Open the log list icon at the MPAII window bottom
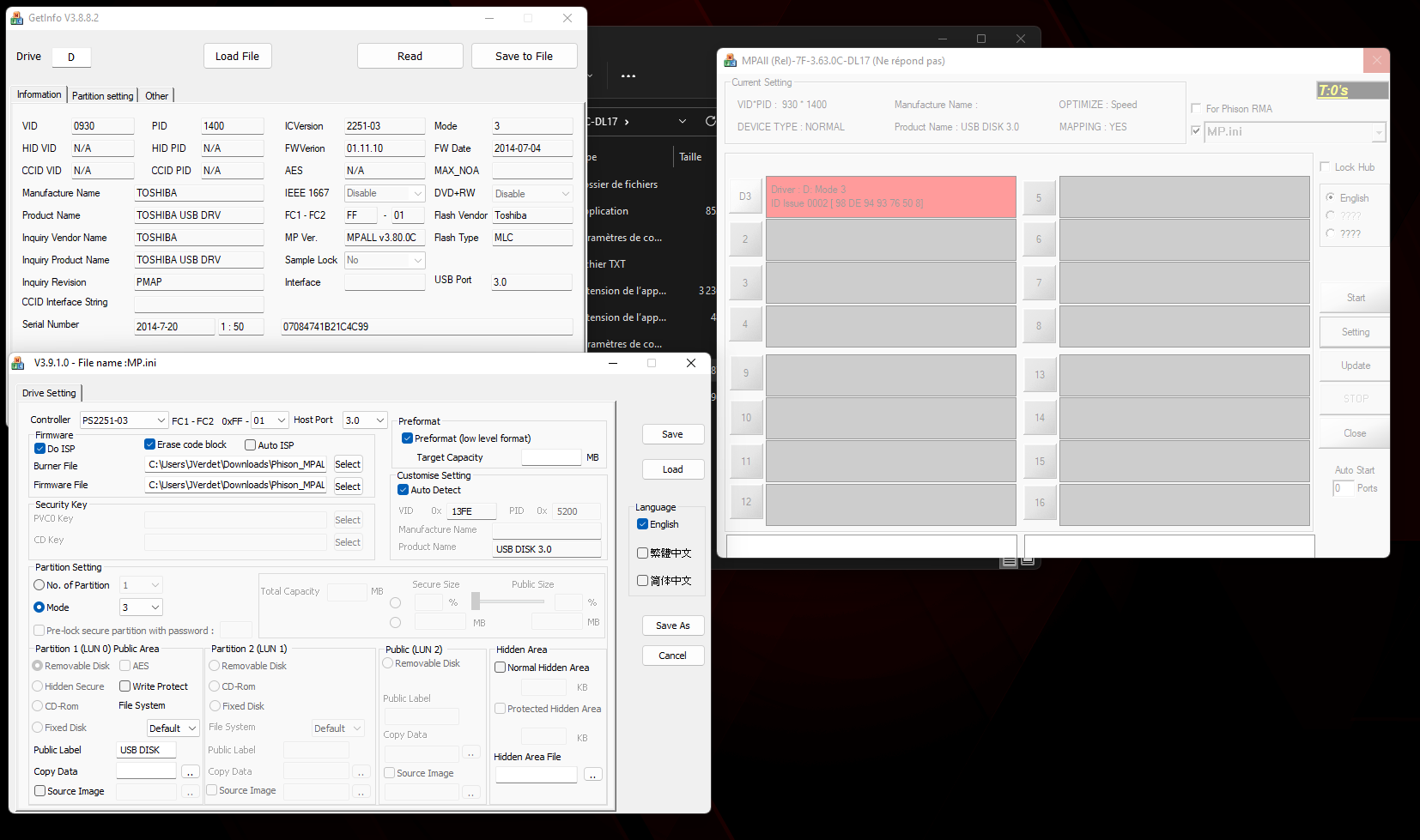1420x840 pixels. coord(1009,560)
